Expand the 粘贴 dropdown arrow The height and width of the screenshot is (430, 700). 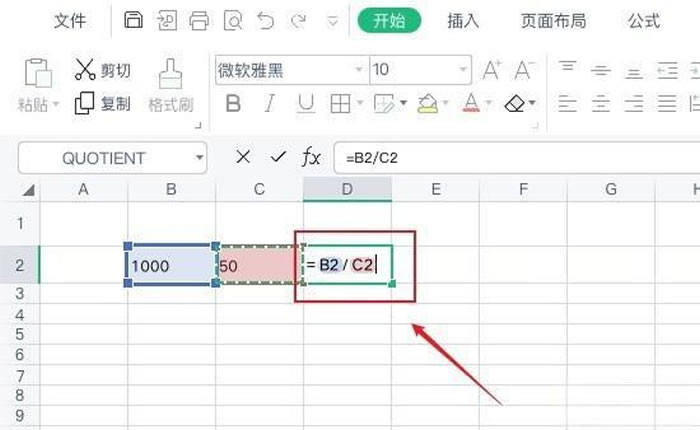(56, 104)
